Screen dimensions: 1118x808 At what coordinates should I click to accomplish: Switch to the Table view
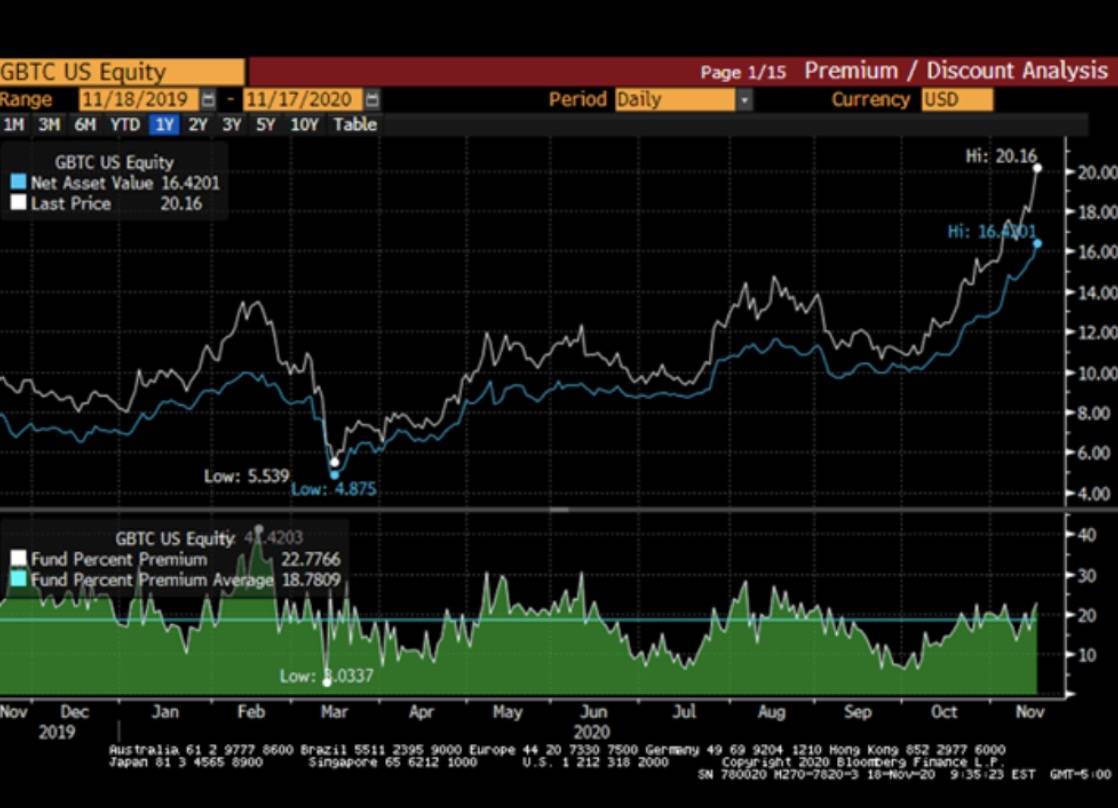(355, 124)
